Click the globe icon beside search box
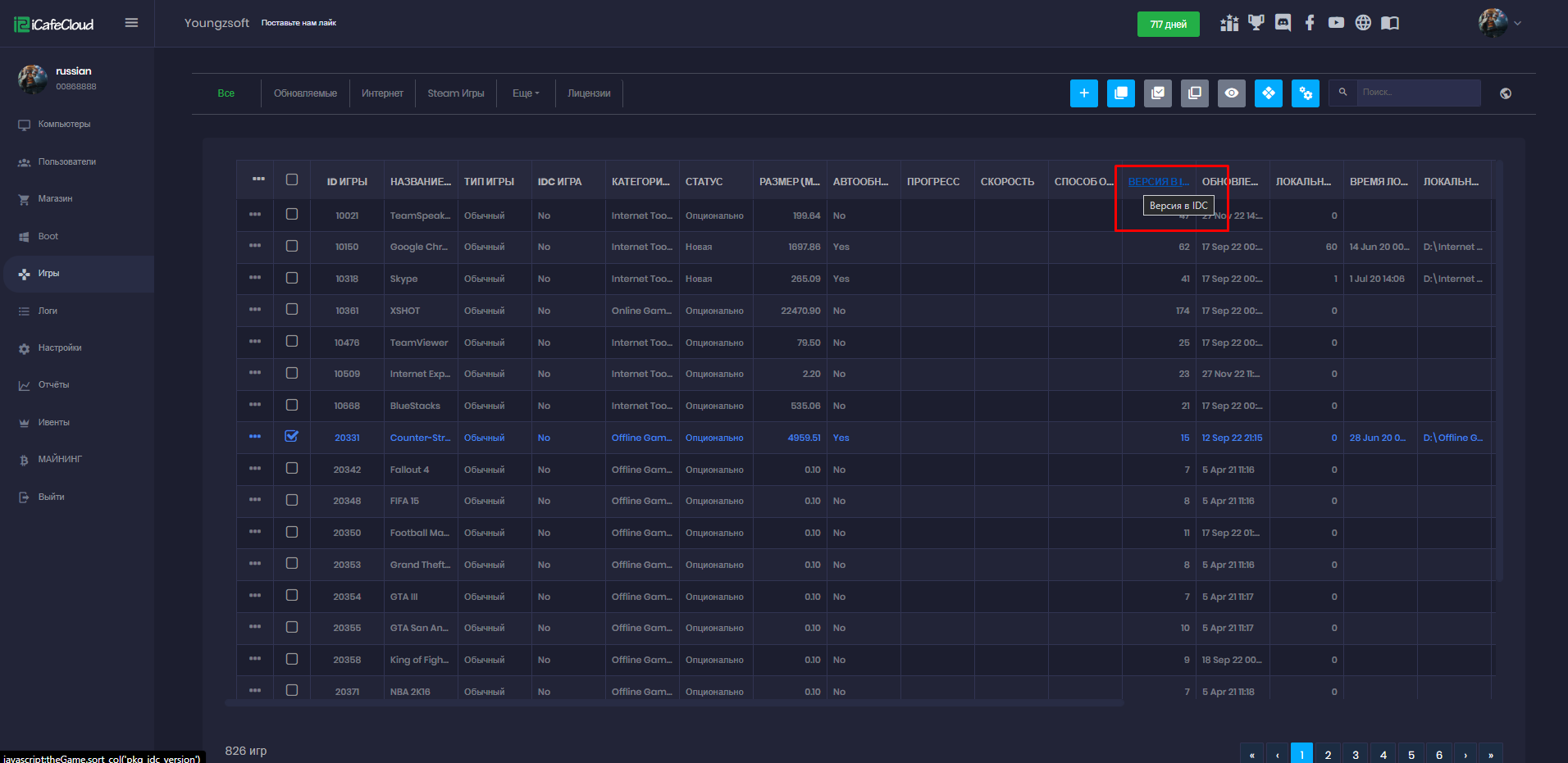 1506,93
